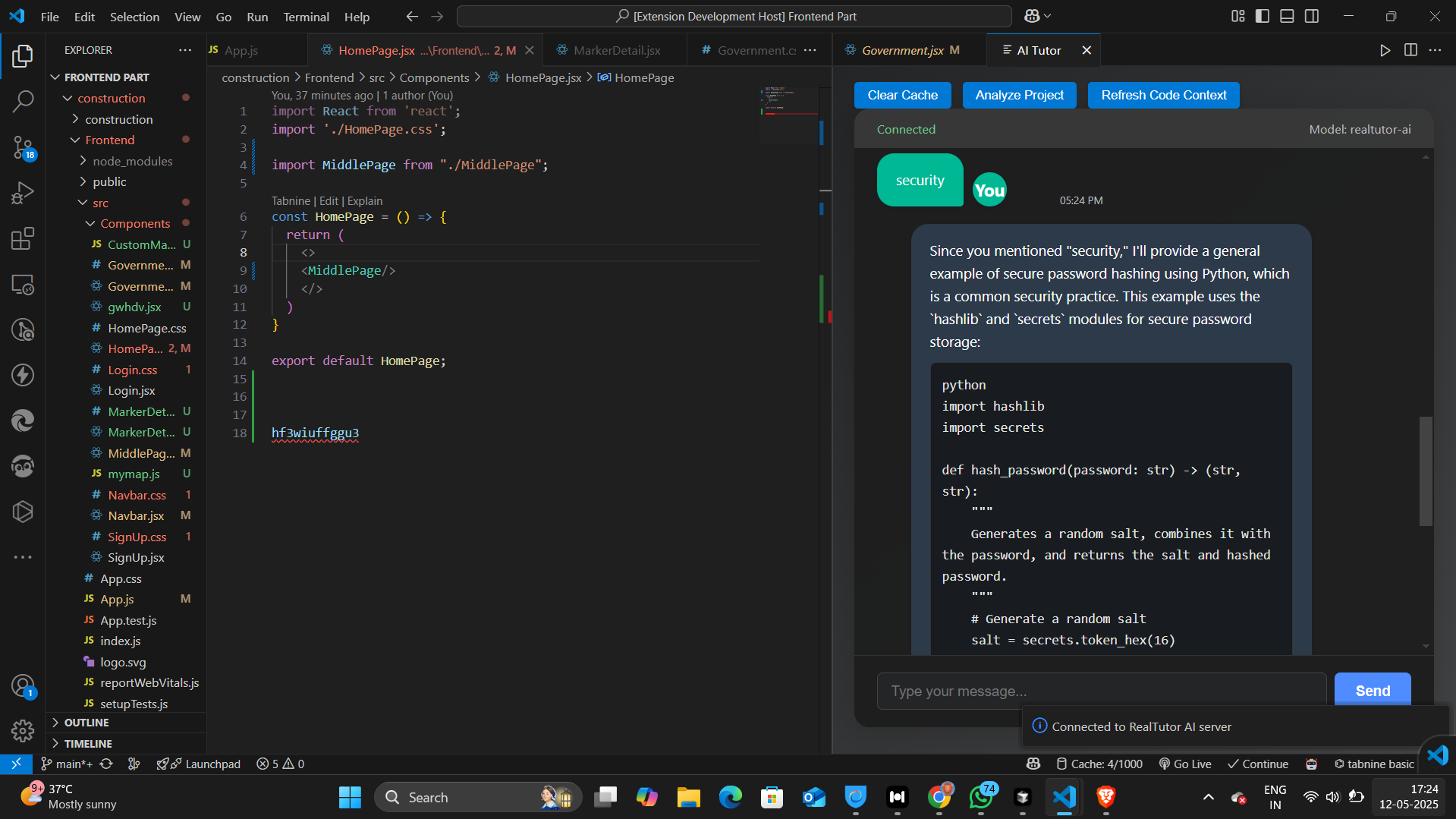Open Explorer views and more actions menu
The height and width of the screenshot is (819, 1456).
185,50
